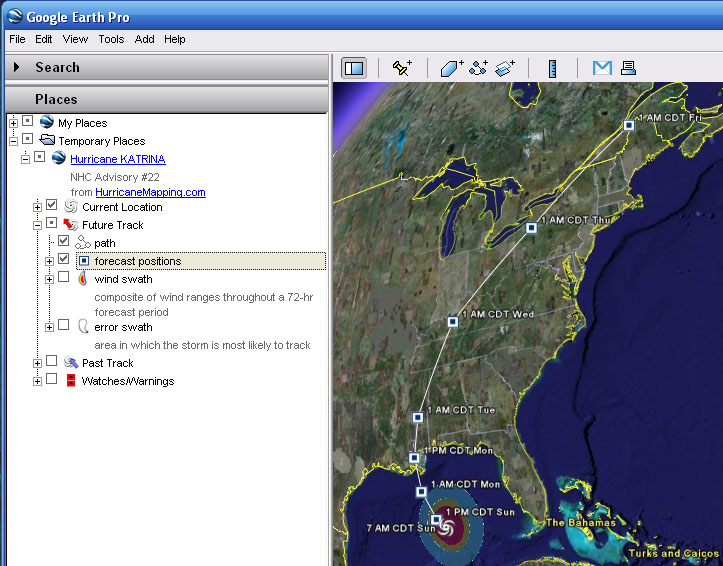Click the 1 AM CDT Mon forecast marker
This screenshot has height=566, width=723.
click(421, 492)
